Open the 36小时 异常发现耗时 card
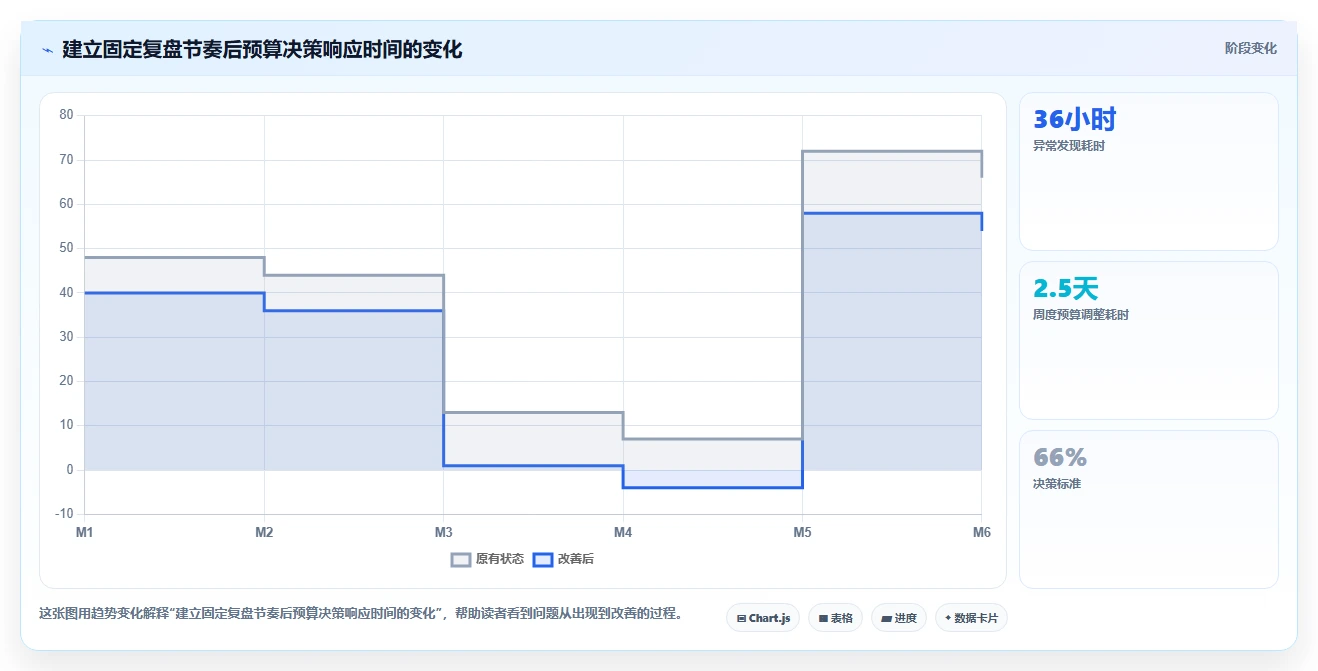Viewport: 1318px width, 671px height. (x=1148, y=171)
